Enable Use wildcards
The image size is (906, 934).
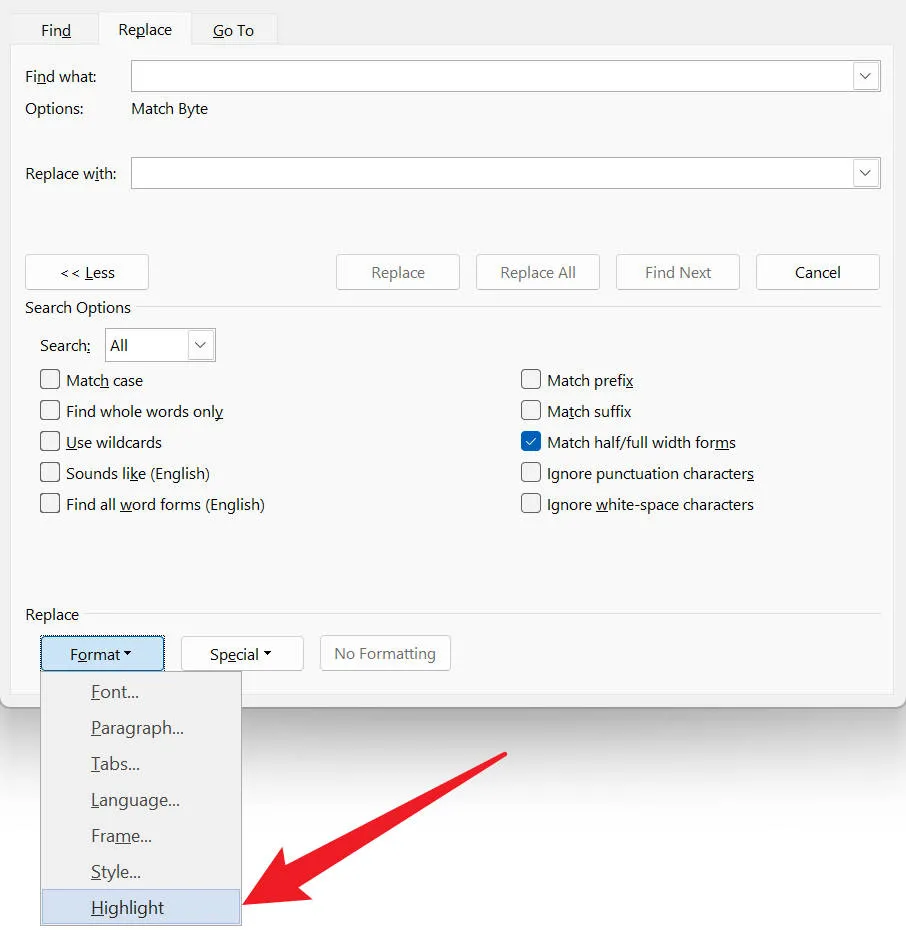click(50, 442)
